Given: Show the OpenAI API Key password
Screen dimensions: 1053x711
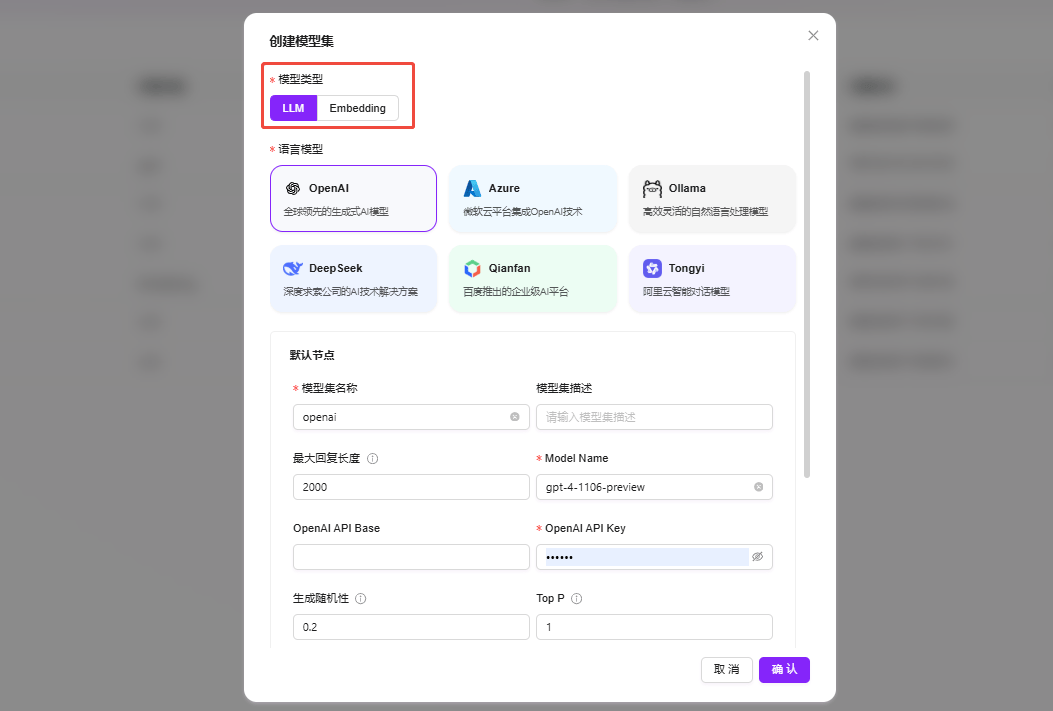Looking at the screenshot, I should (x=758, y=557).
